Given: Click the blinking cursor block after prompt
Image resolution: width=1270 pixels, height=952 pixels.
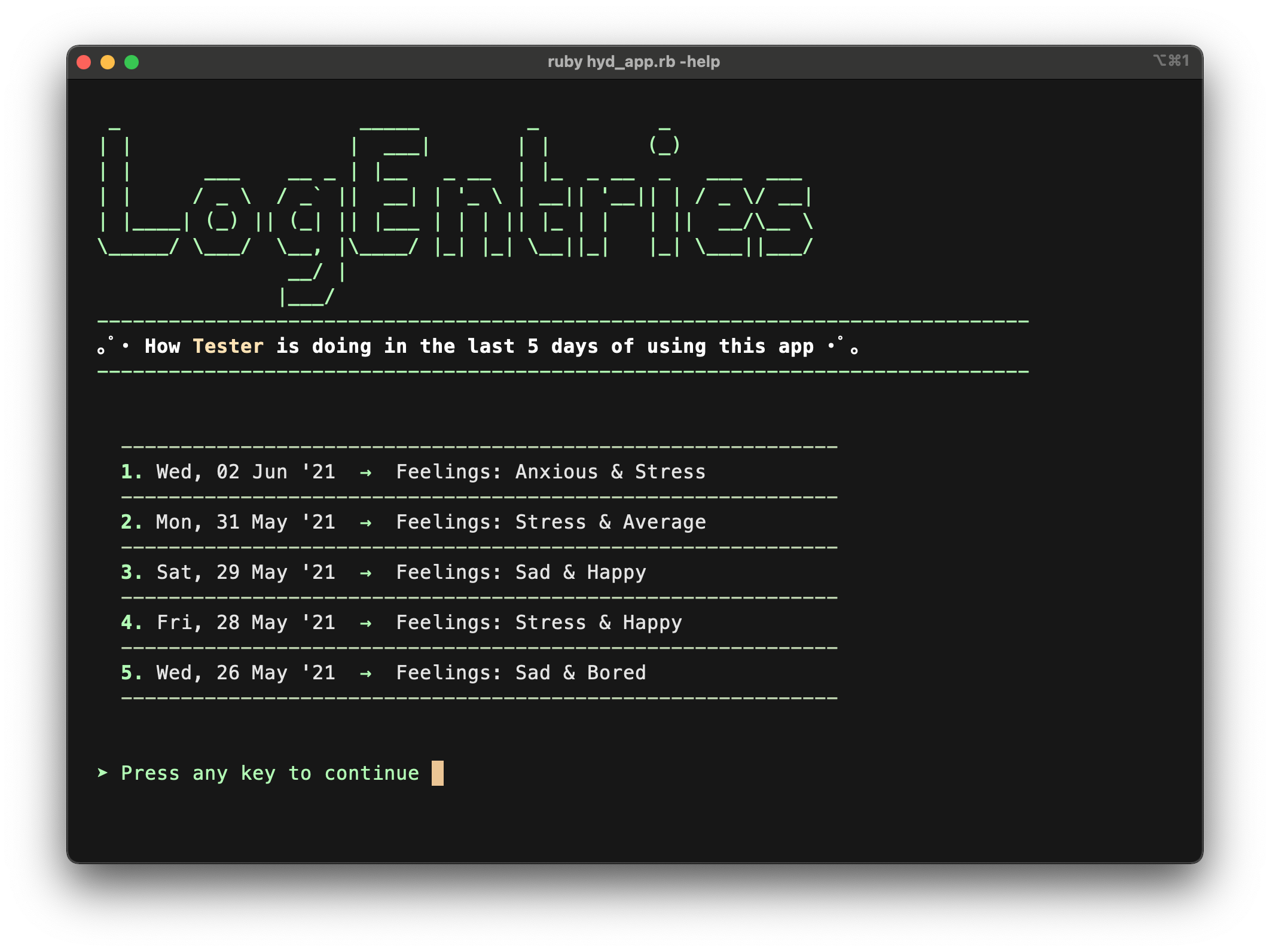Looking at the screenshot, I should click(438, 773).
